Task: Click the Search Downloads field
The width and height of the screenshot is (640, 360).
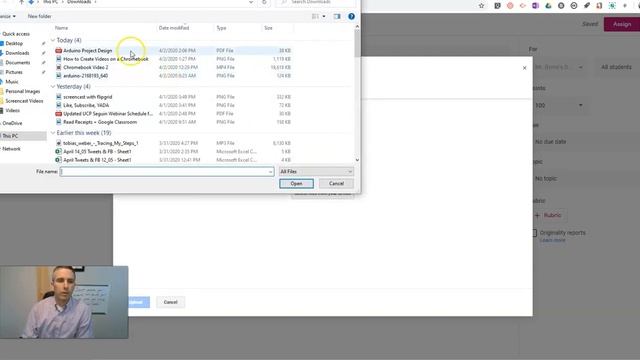Action: (x=315, y=2)
